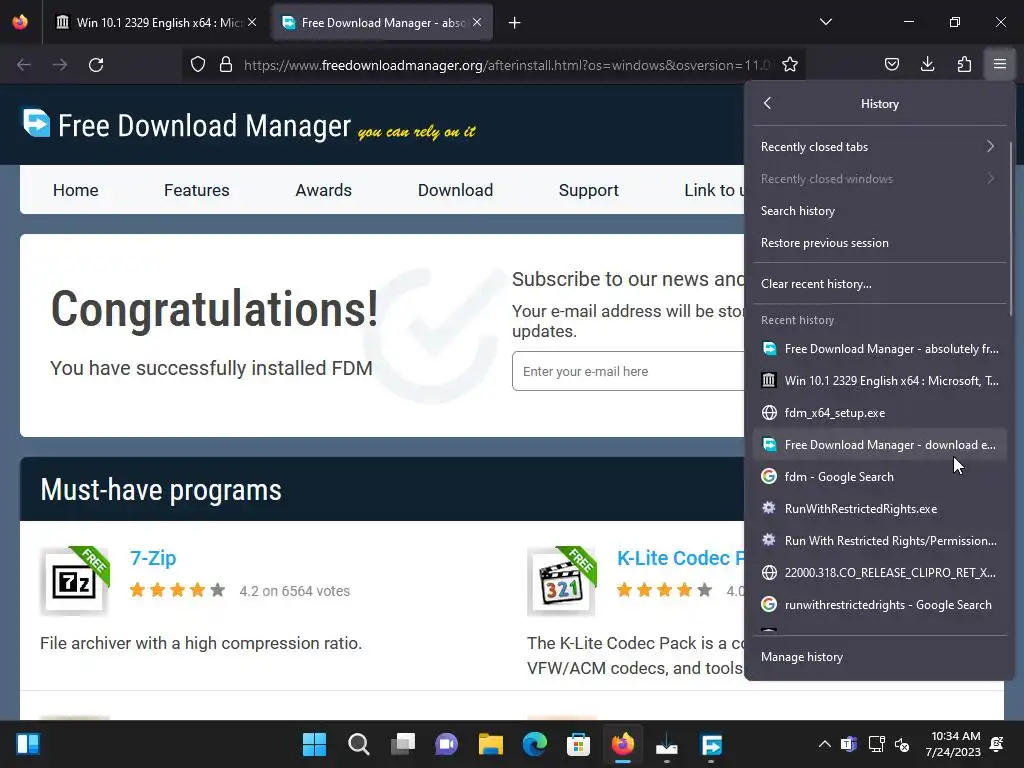Open the Chat app on taskbar
The image size is (1024, 768).
[x=447, y=744]
